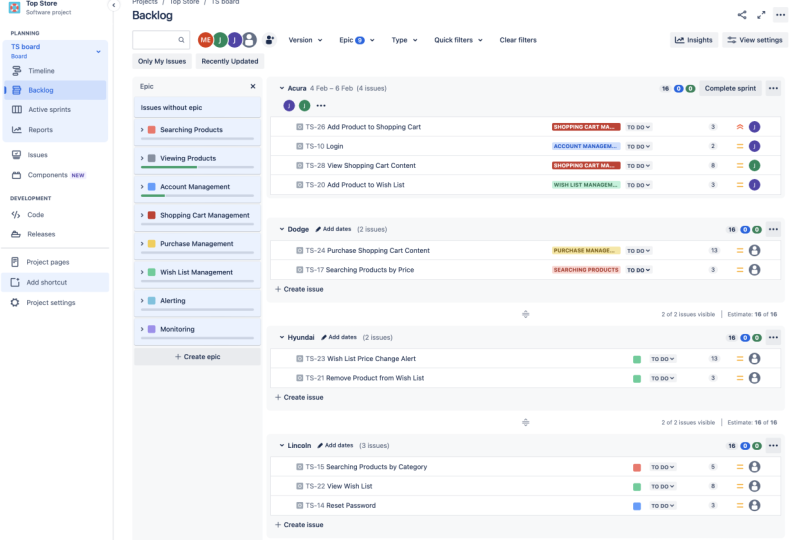
Task: Click green J avatar under Acura sprint header
Action: (x=305, y=106)
